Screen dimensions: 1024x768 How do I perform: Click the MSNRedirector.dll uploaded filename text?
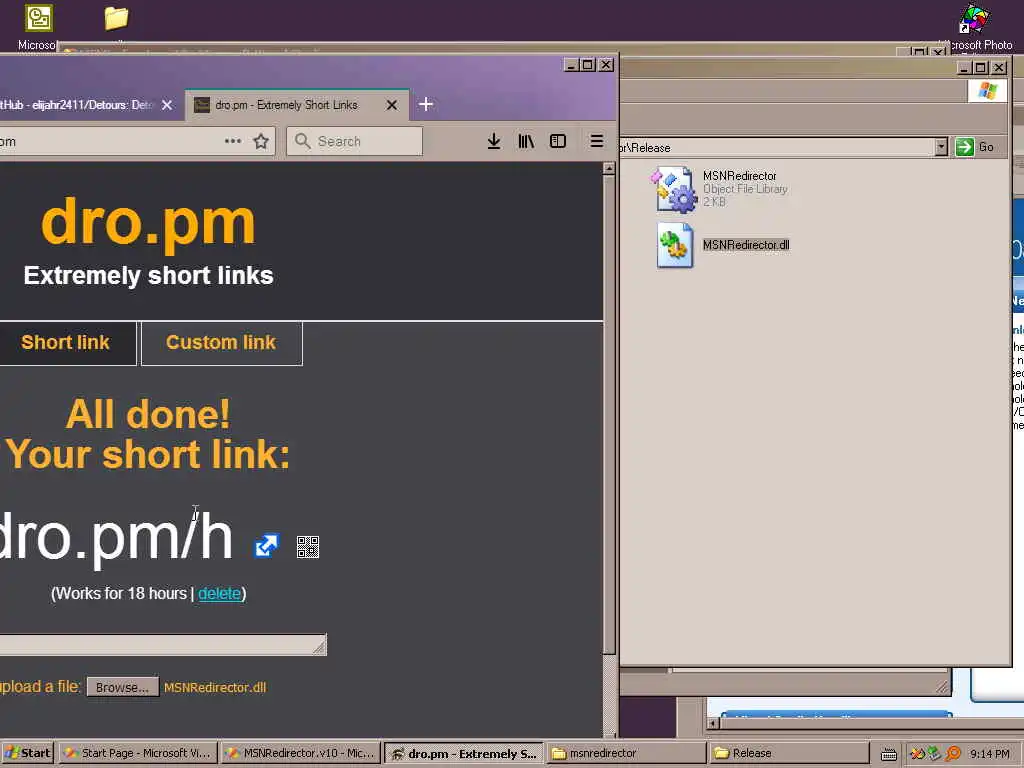click(215, 687)
